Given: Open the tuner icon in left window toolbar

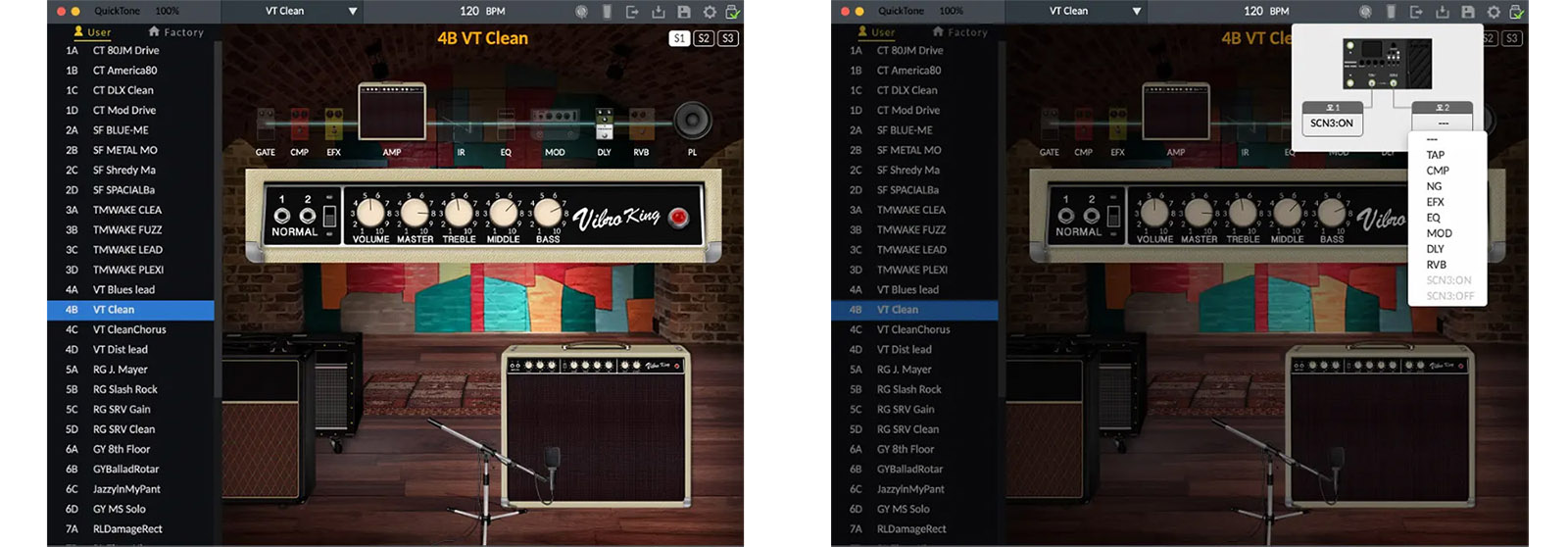Looking at the screenshot, I should (x=581, y=12).
